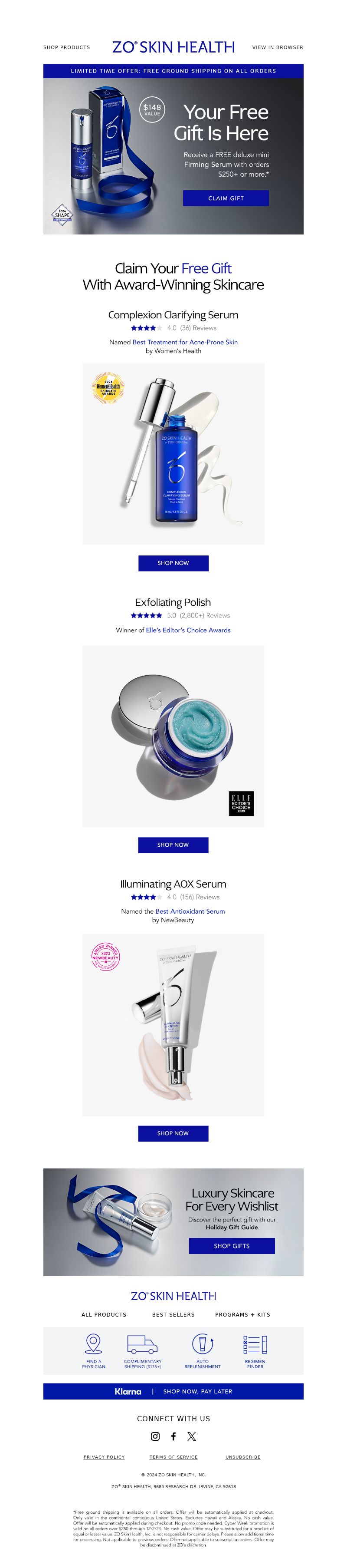
Task: Select Best Sellers footer menu item
Action: click(173, 1314)
